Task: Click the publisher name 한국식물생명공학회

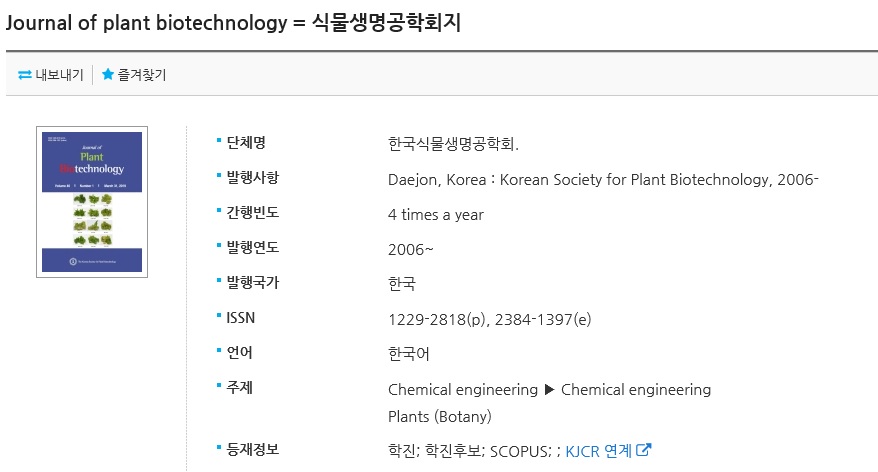Action: pos(453,143)
